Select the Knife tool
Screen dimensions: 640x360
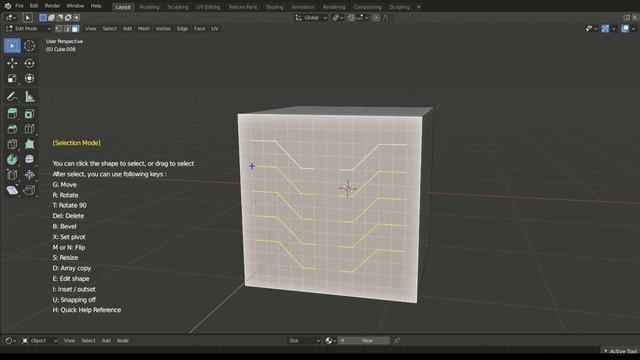pyautogui.click(x=12, y=144)
